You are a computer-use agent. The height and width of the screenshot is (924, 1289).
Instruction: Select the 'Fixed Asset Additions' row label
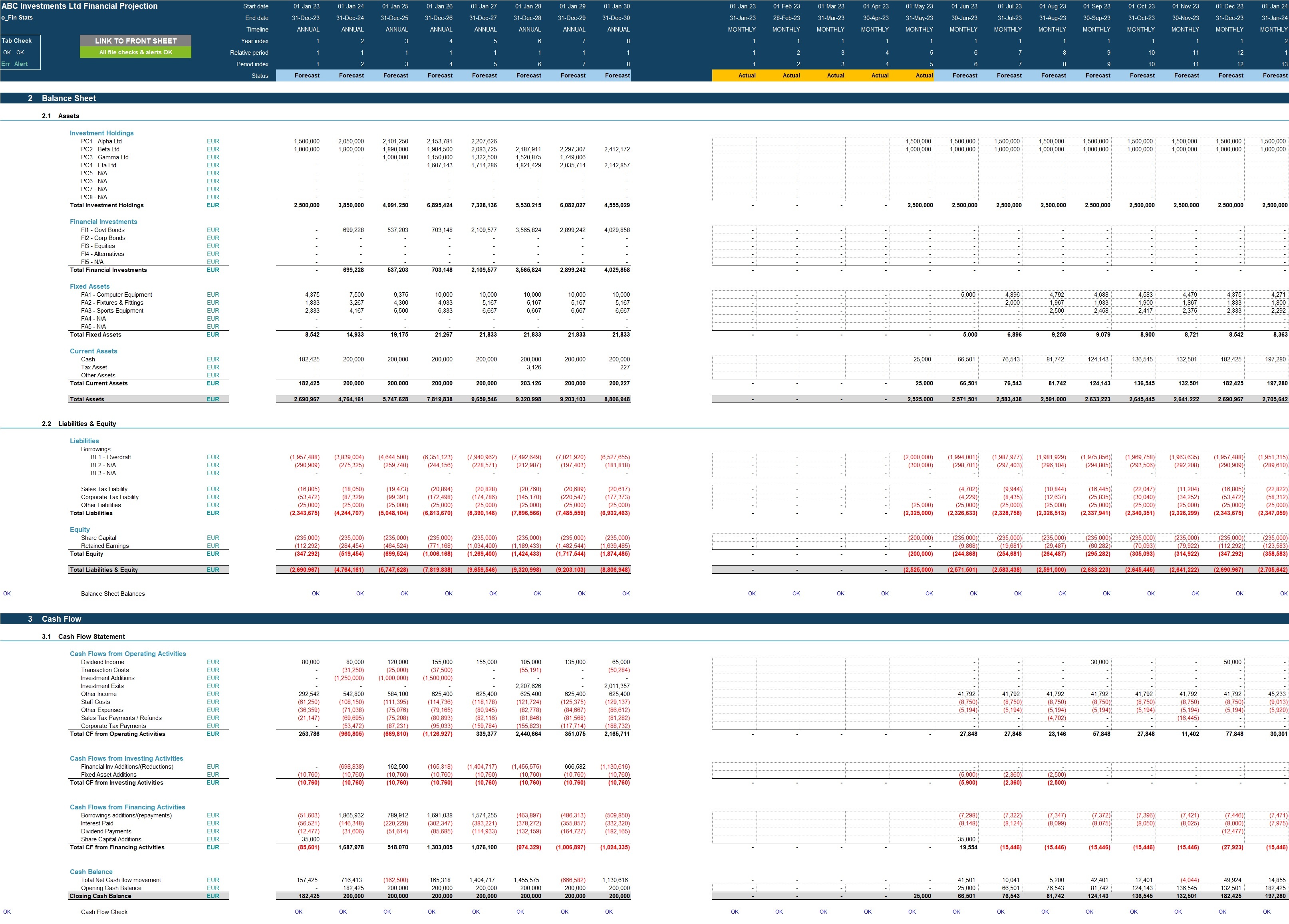click(x=109, y=775)
